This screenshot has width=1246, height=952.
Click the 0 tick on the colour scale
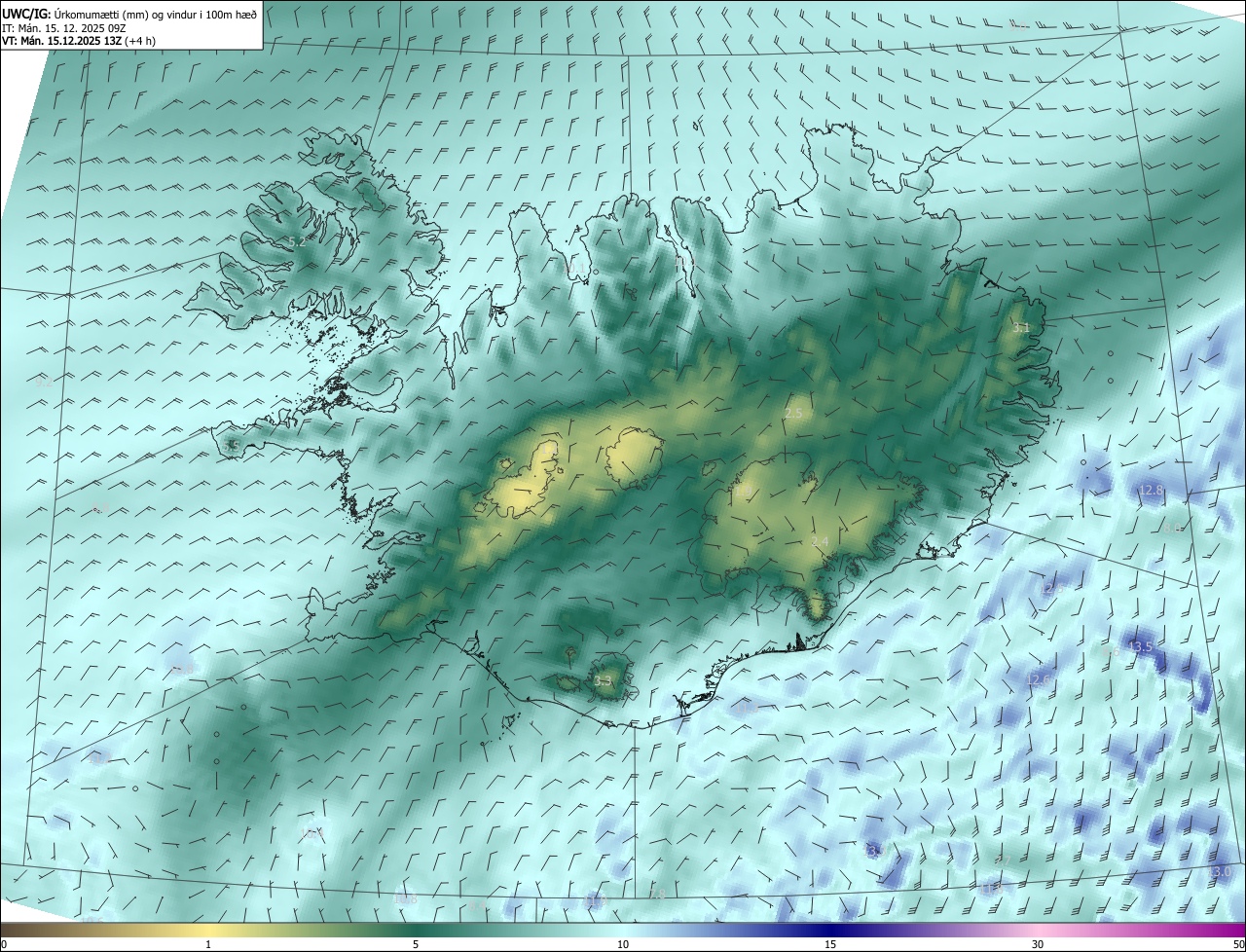click(4, 944)
